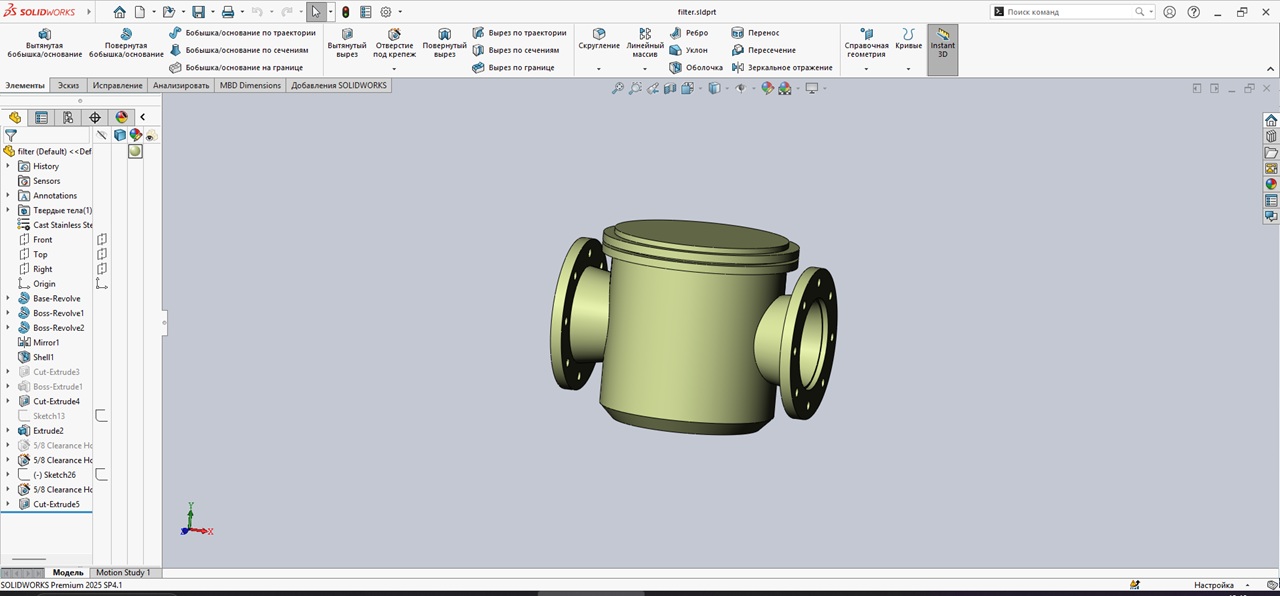Click the Отверстие под крепеж icon
This screenshot has height=596, width=1280.
394,35
